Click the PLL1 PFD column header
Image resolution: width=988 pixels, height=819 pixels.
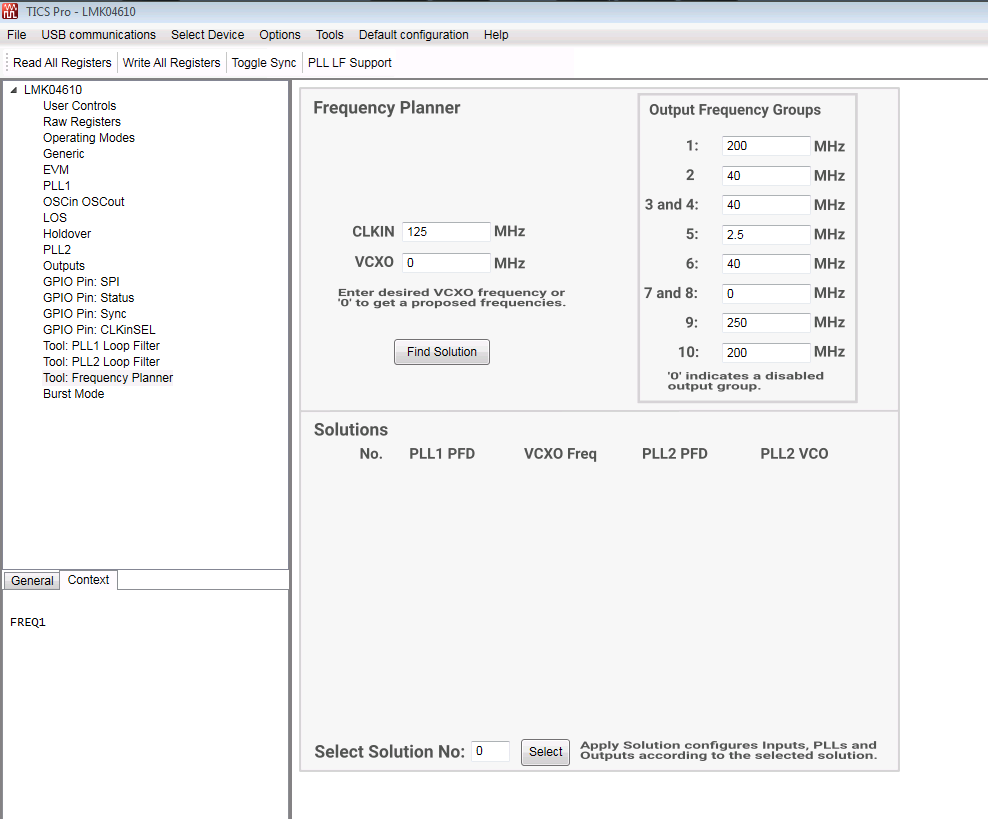442,454
